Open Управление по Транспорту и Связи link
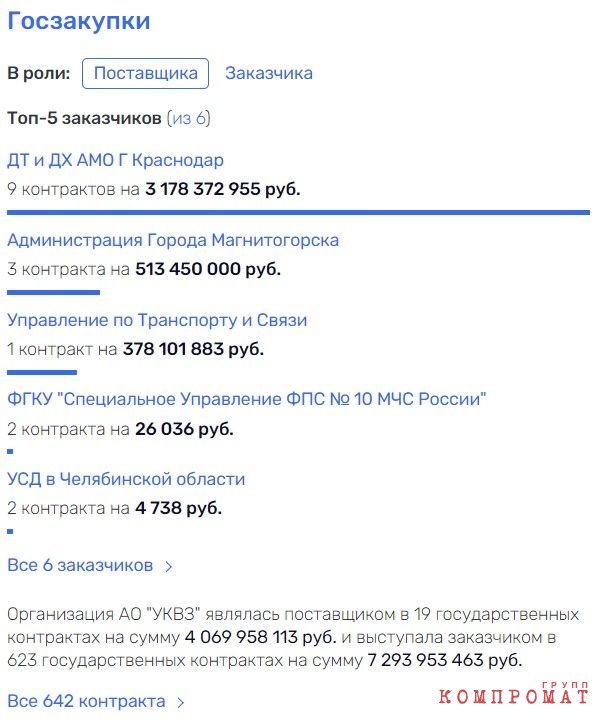Screen dimensions: 599x724 (157, 320)
